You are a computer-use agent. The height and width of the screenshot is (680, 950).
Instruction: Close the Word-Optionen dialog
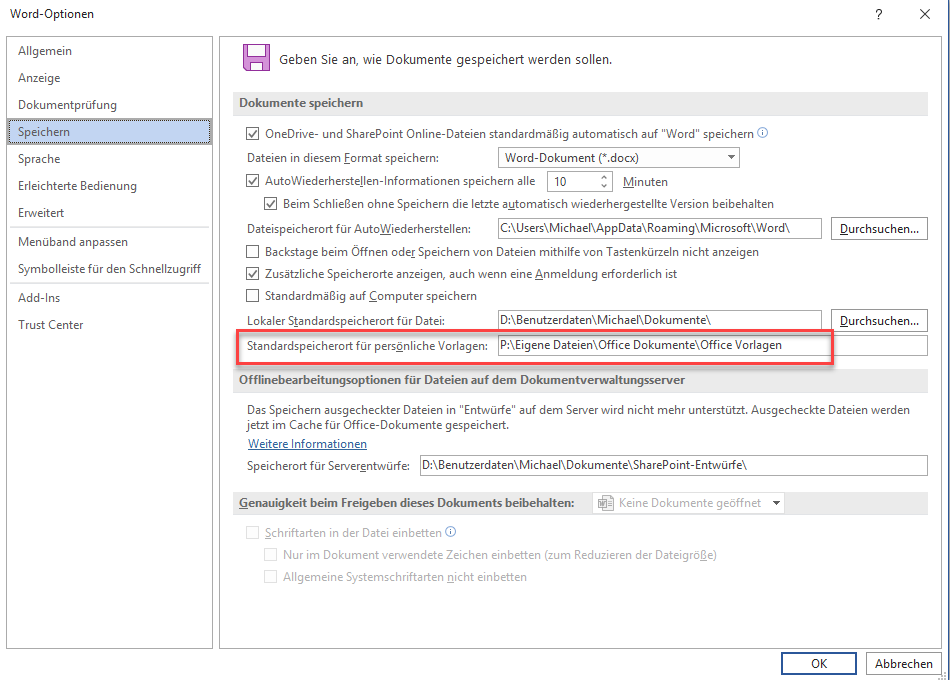tap(925, 14)
